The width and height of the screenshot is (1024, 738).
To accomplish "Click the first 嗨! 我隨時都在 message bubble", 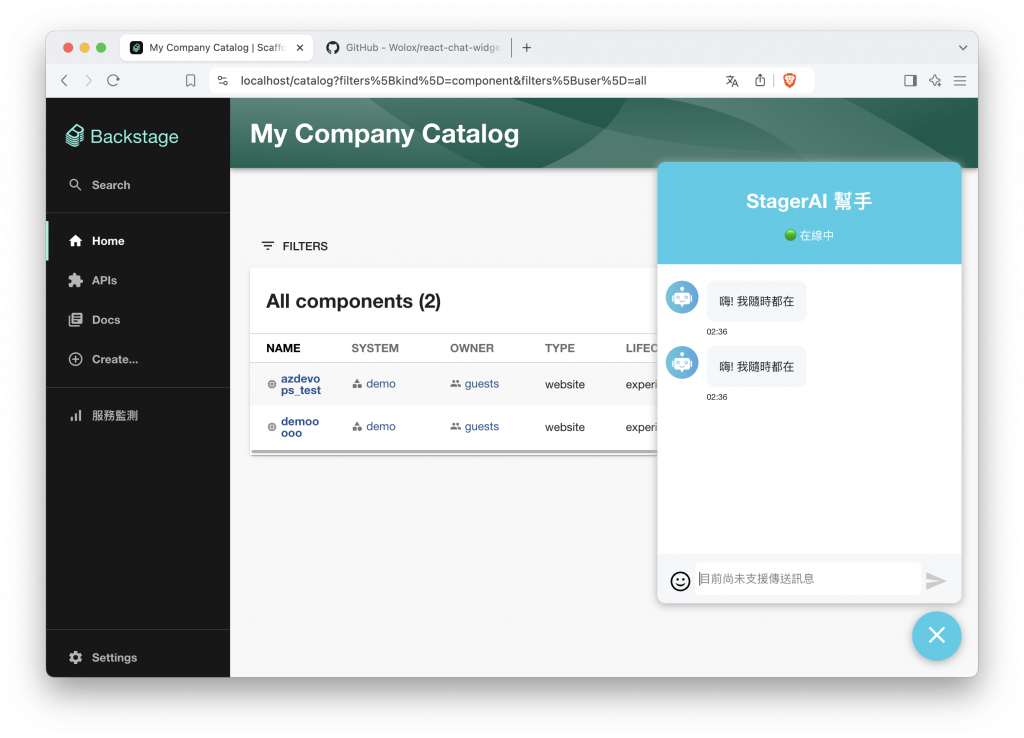I will click(756, 301).
